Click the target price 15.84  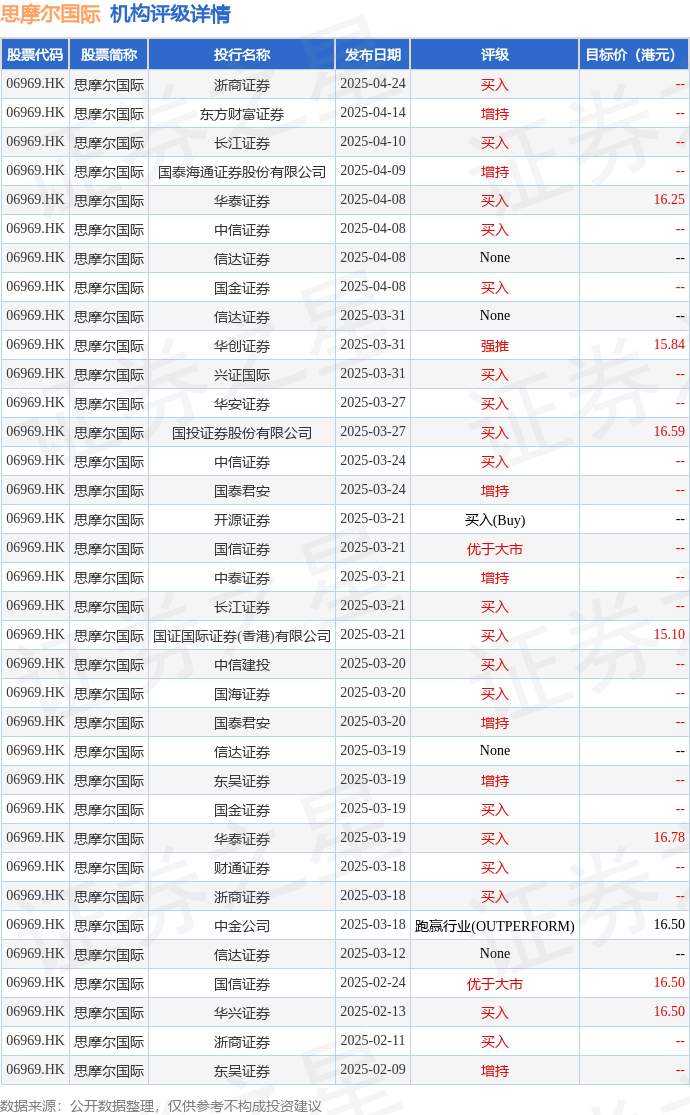point(669,345)
